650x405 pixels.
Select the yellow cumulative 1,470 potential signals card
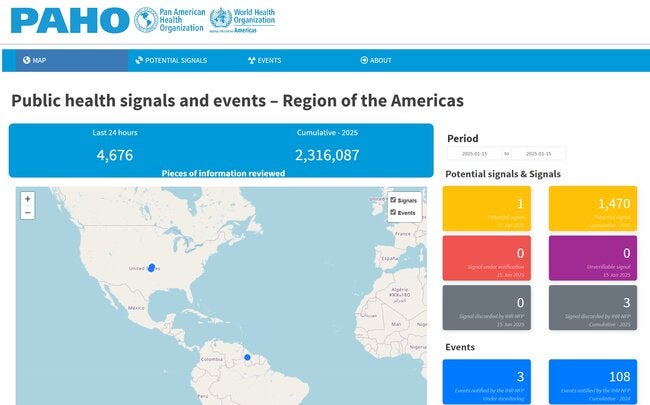[x=592, y=209]
